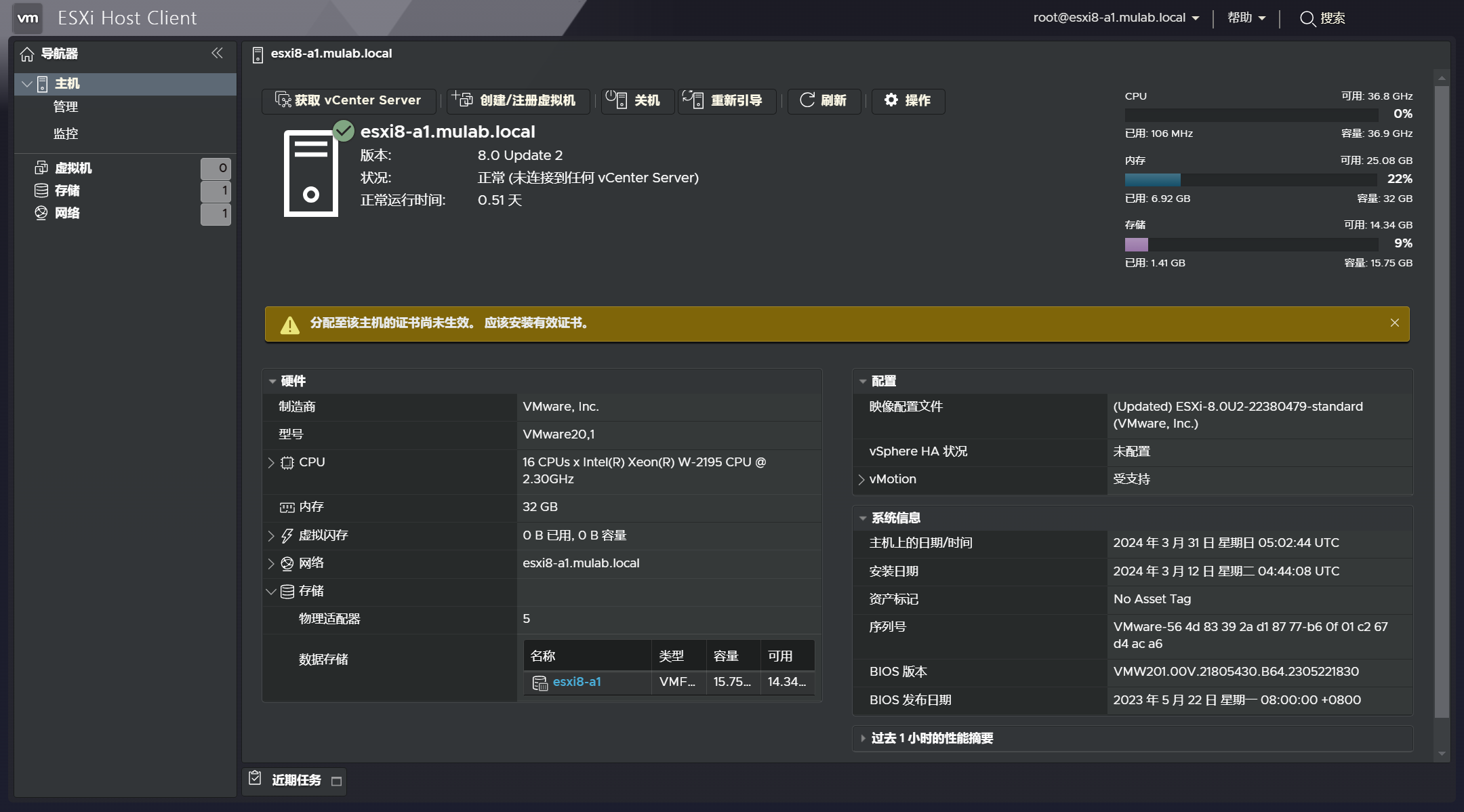
Task: Click the large host server image
Action: 311,174
